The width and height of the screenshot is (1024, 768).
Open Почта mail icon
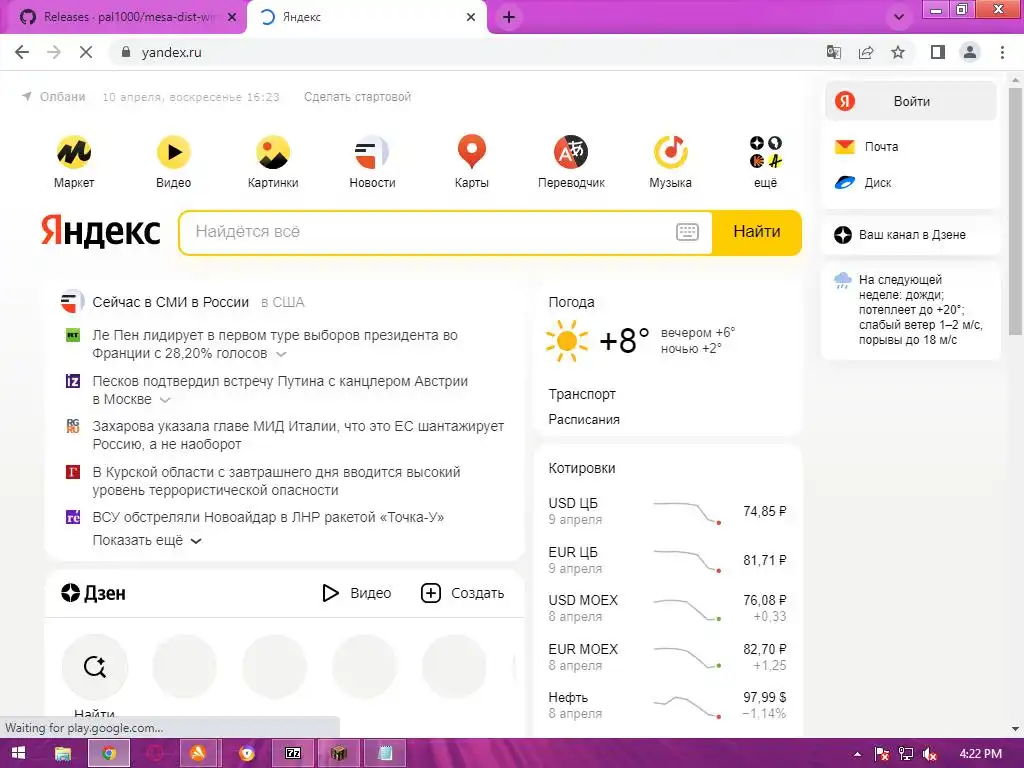844,147
